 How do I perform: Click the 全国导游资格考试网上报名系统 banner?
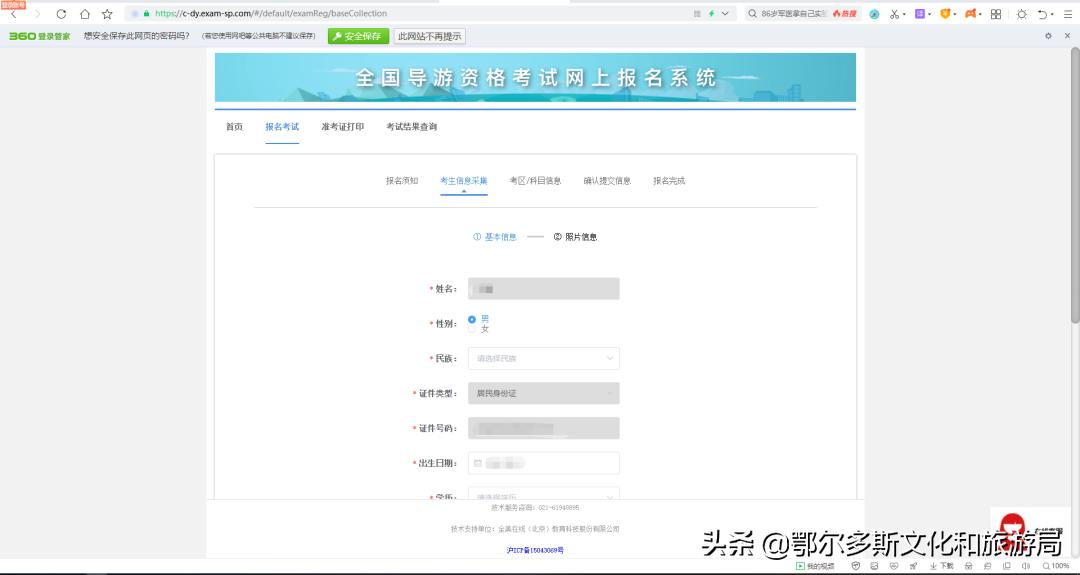tap(535, 77)
